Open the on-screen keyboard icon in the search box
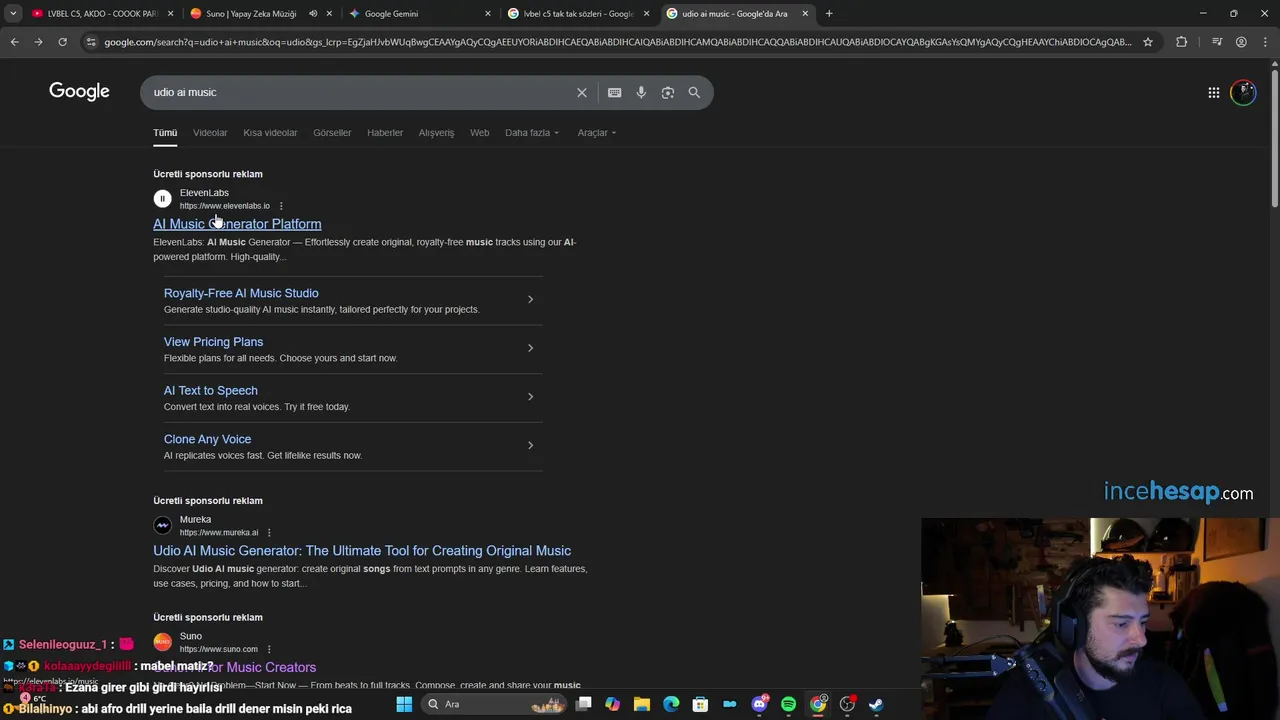Image resolution: width=1280 pixels, height=720 pixels. (x=614, y=92)
